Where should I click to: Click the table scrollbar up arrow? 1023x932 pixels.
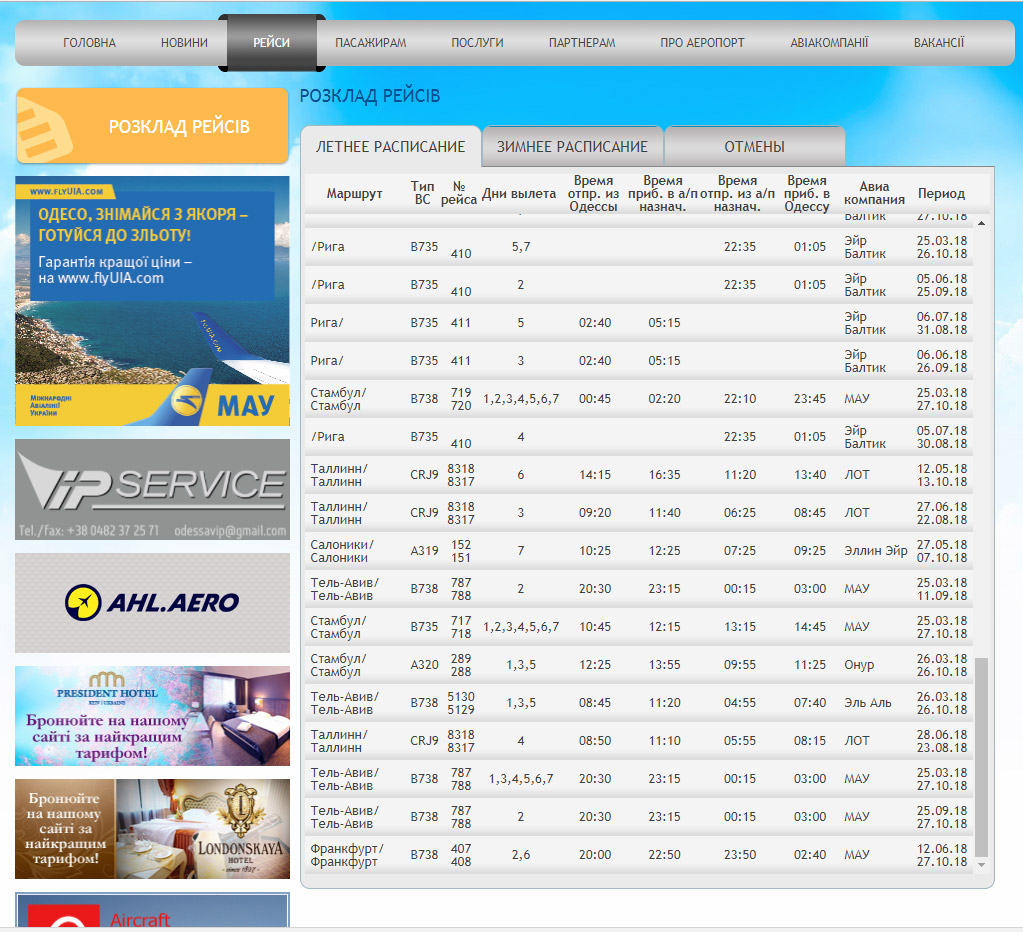tap(981, 224)
